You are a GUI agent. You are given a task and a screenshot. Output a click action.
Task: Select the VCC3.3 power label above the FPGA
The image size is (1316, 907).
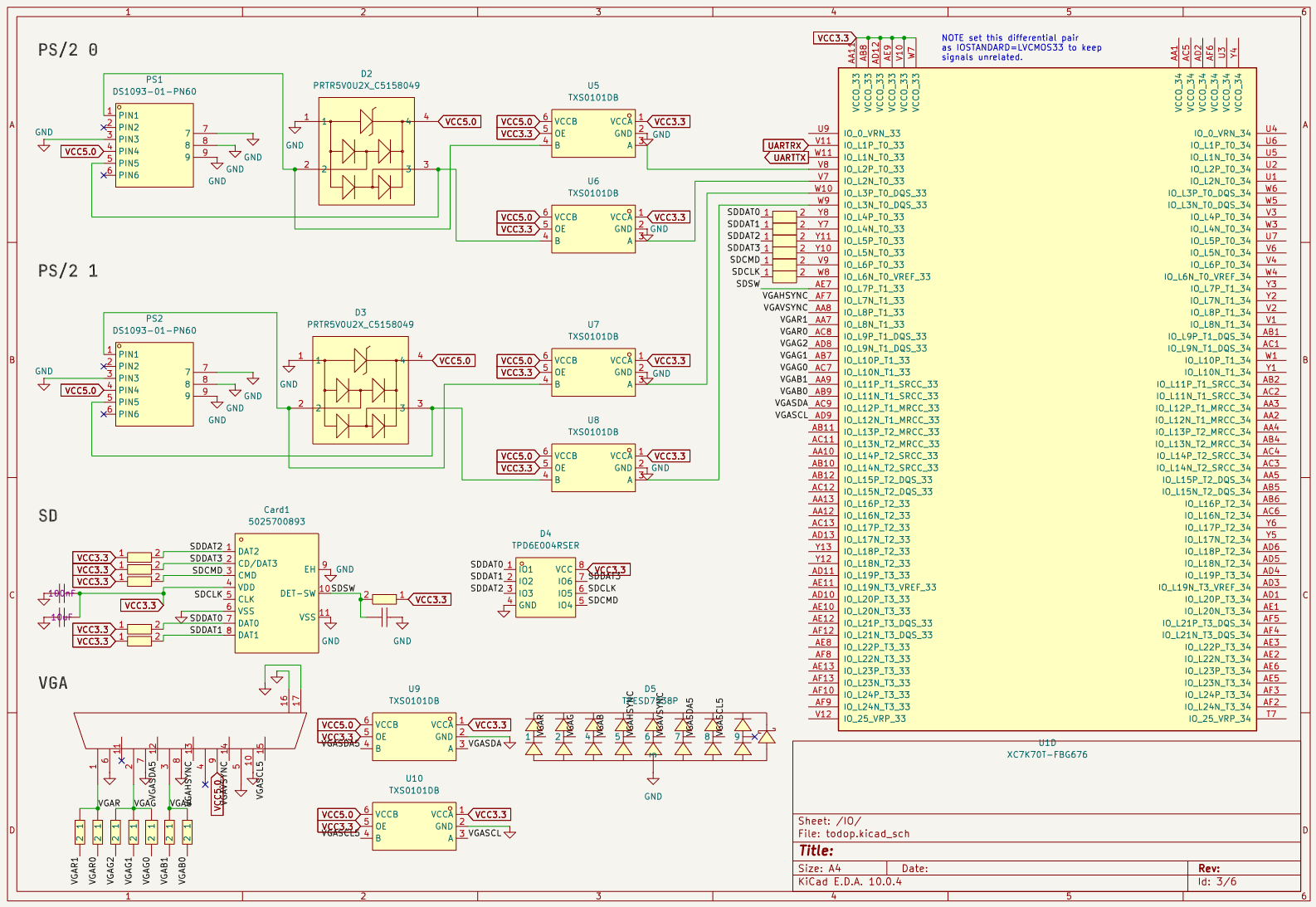pyautogui.click(x=835, y=38)
